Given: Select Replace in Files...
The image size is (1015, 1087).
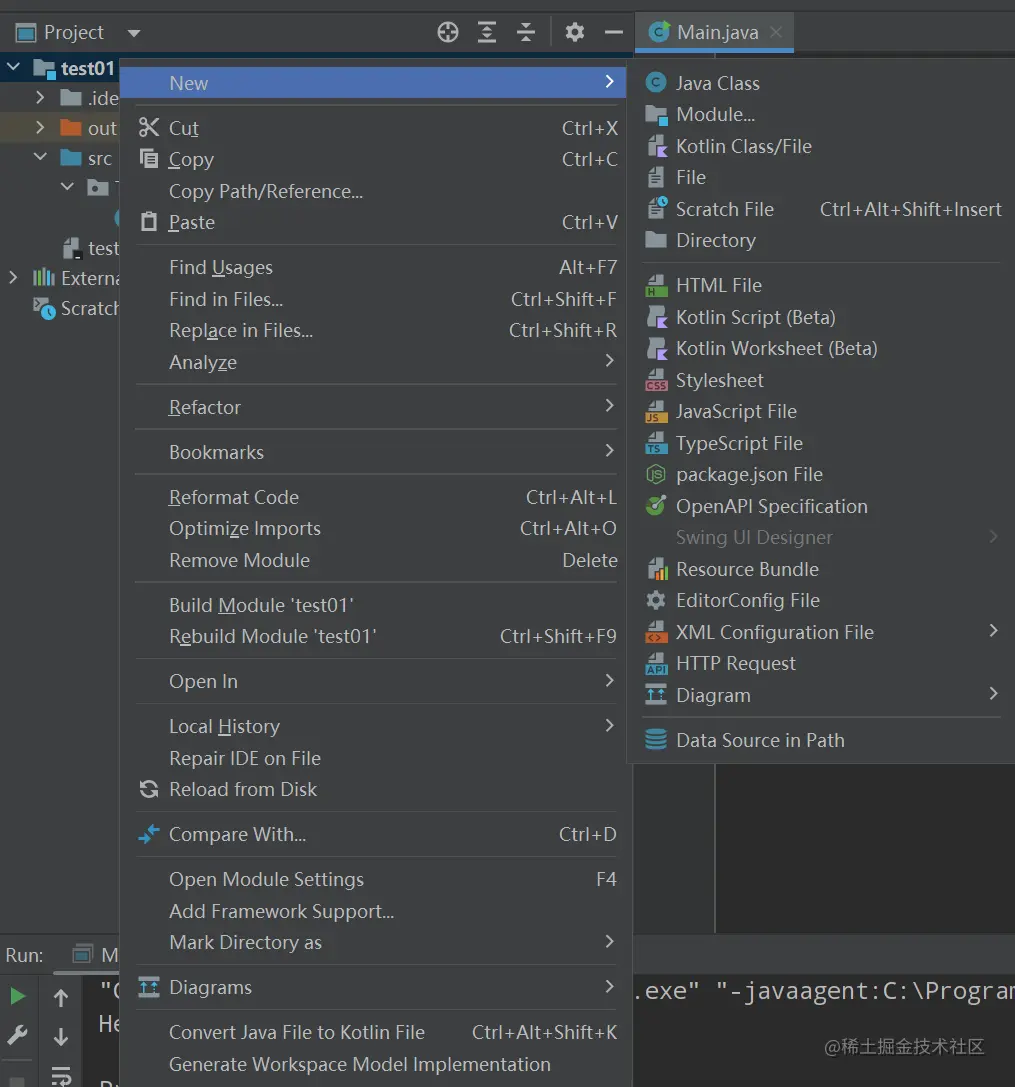Looking at the screenshot, I should pyautogui.click(x=375, y=331).
